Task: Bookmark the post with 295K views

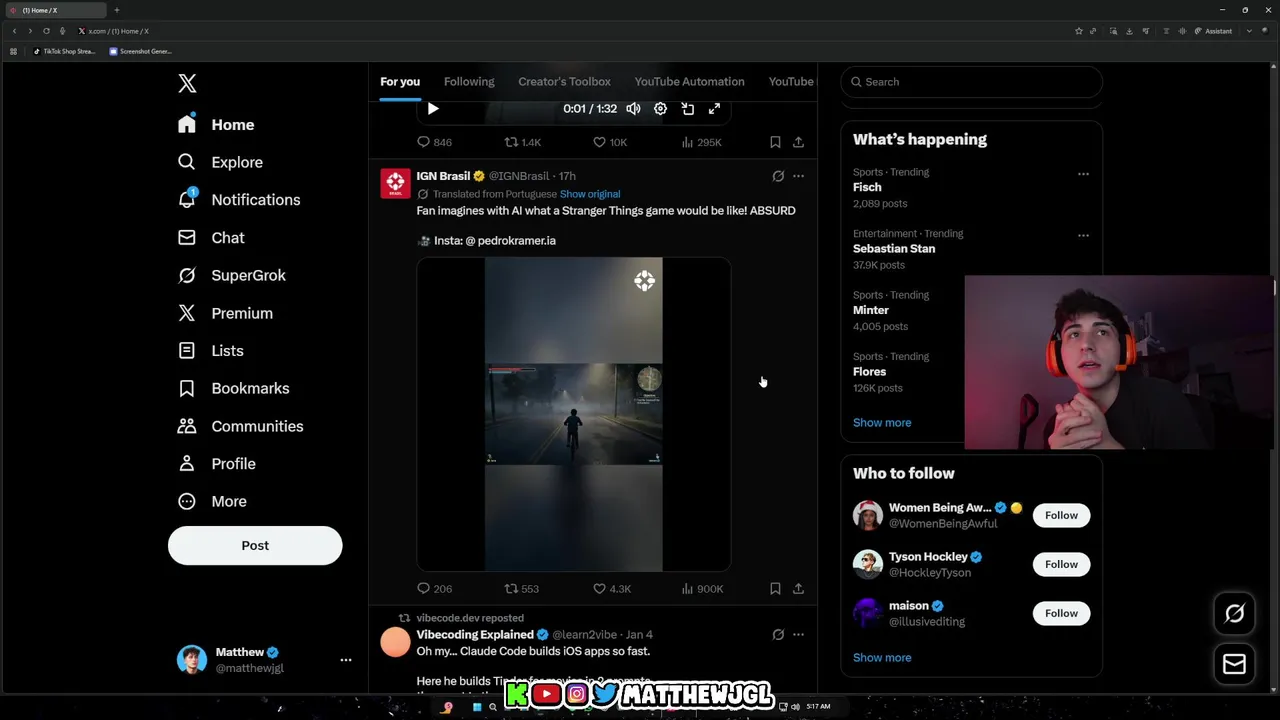Action: click(x=775, y=142)
